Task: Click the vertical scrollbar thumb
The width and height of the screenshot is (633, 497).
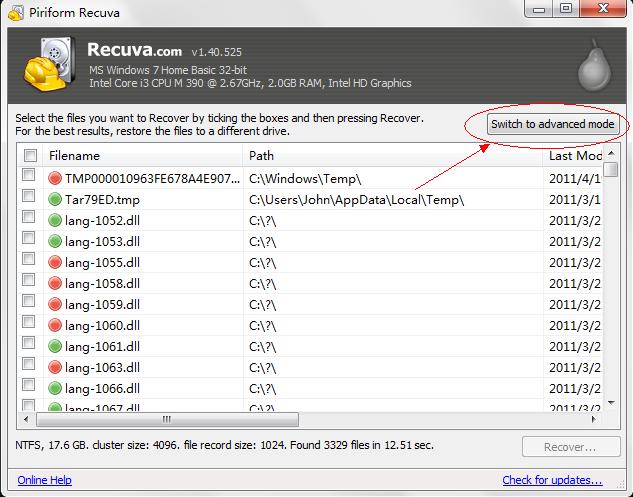Action: [x=612, y=169]
